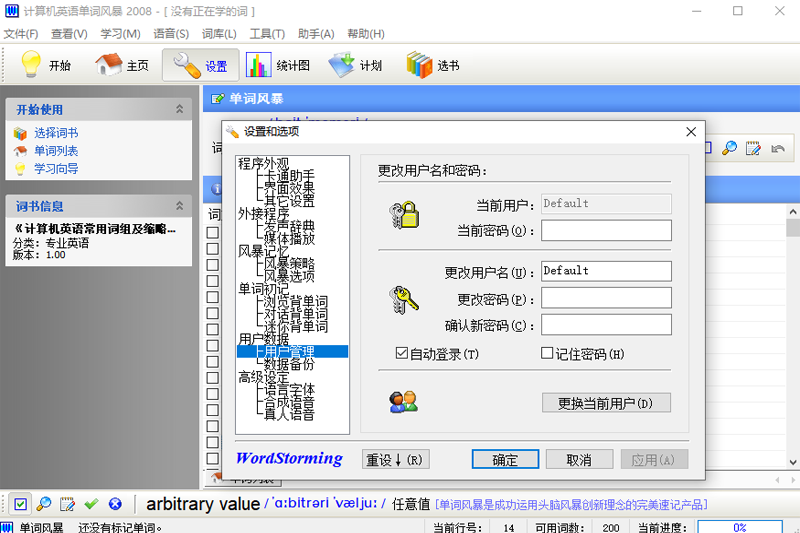Click bottom bar checkbox mark icon

pyautogui.click(x=20, y=504)
